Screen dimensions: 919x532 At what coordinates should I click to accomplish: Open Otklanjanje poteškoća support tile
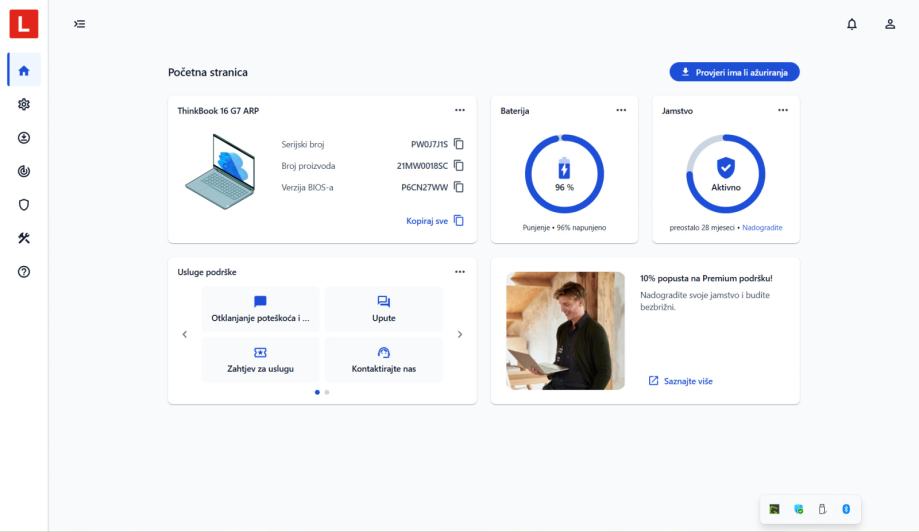(x=260, y=309)
